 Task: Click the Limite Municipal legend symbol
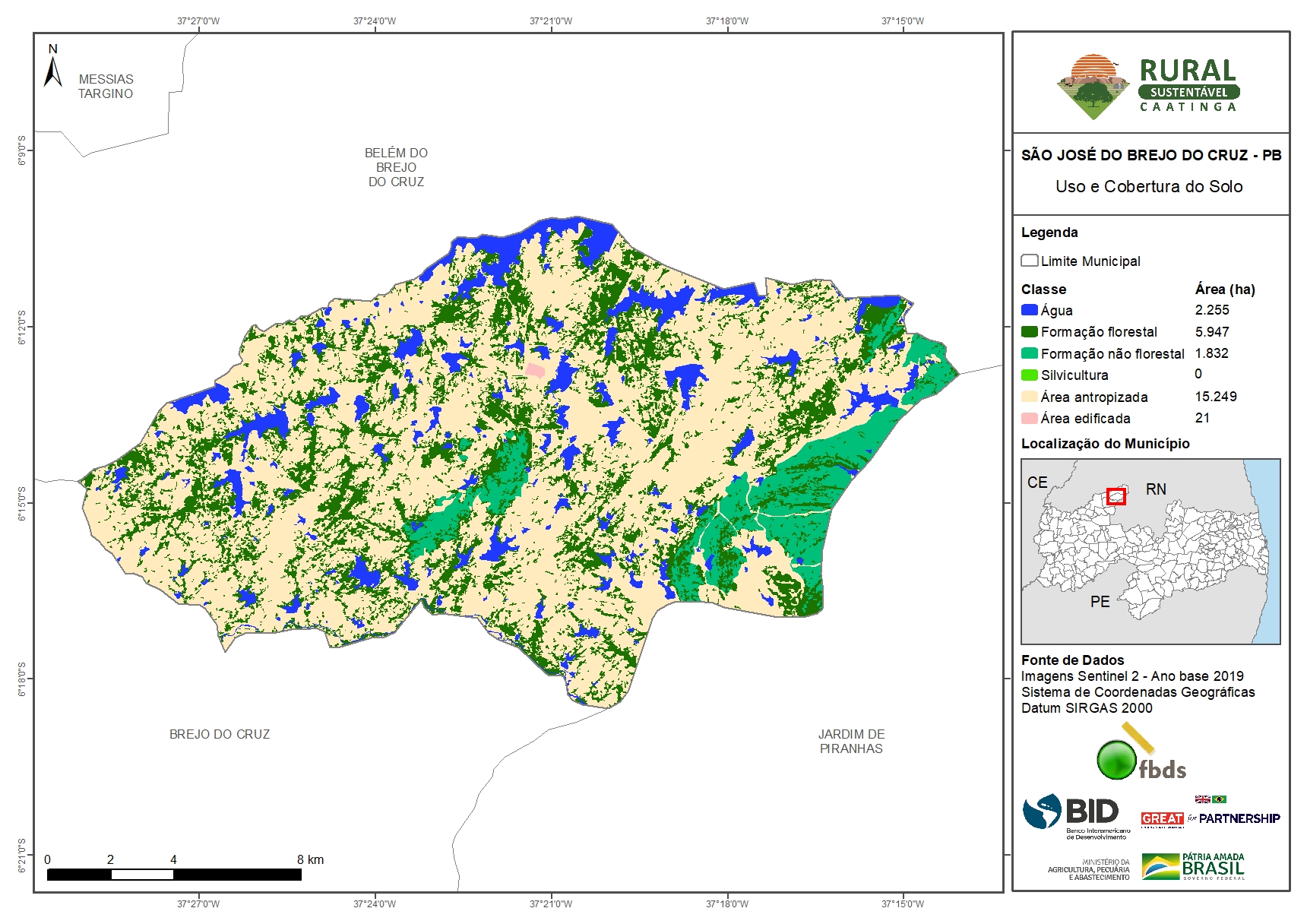pos(1030,261)
